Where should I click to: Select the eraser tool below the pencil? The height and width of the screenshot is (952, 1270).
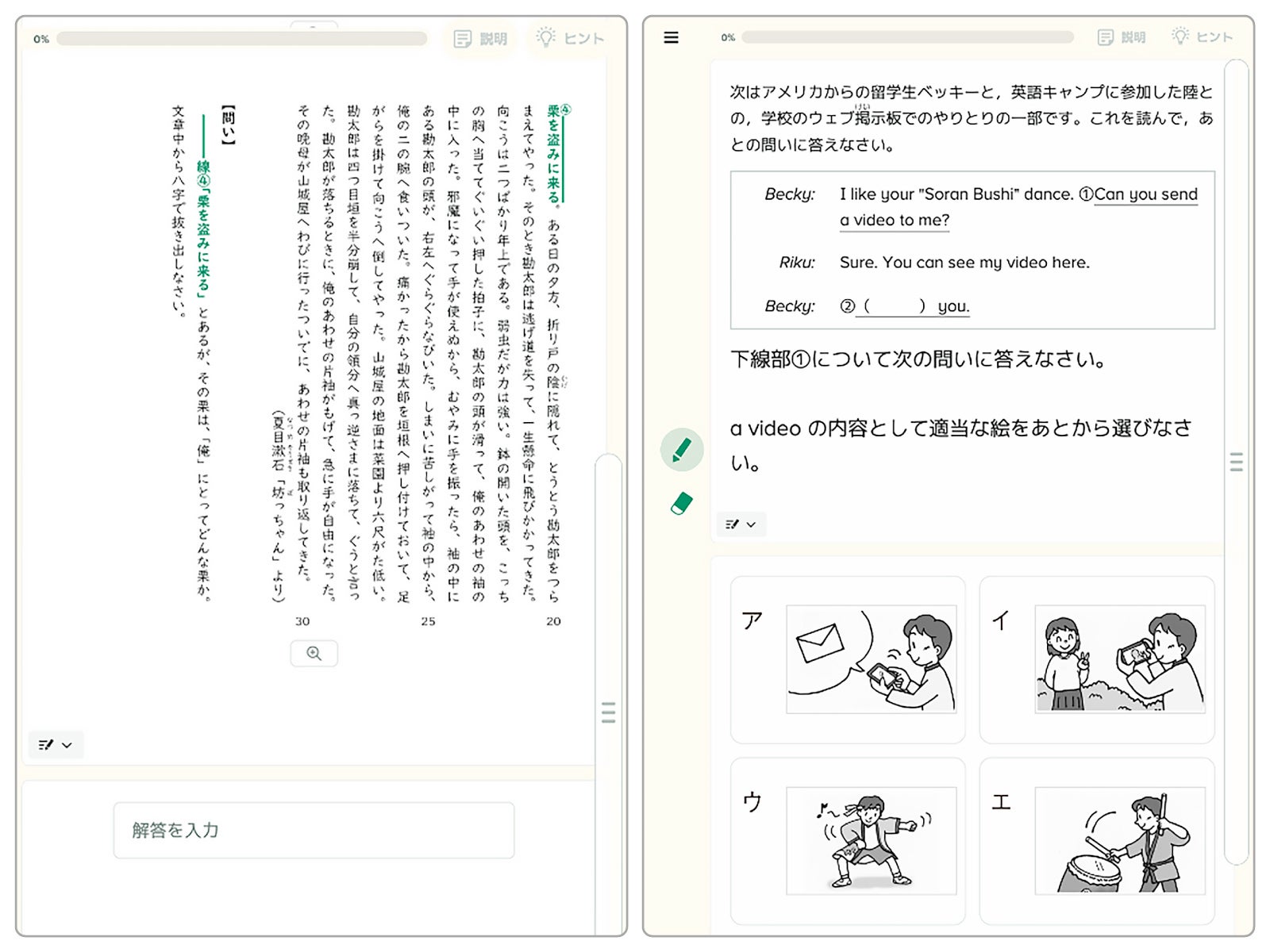(681, 501)
